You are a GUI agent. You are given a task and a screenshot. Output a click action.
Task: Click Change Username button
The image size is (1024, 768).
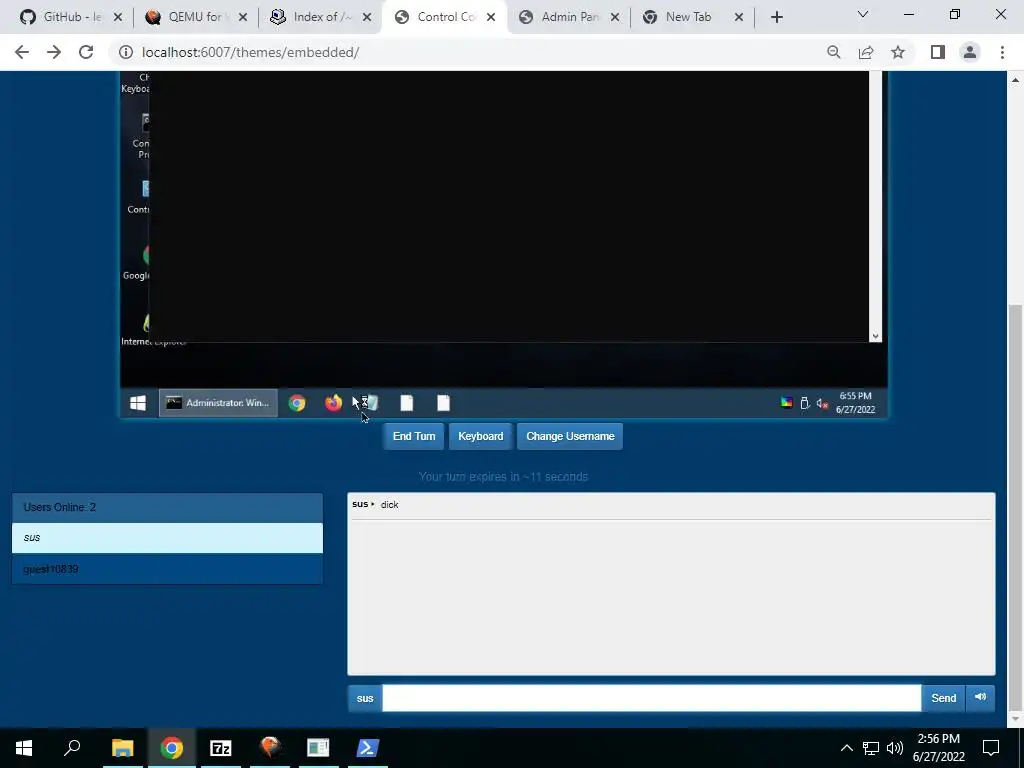pyautogui.click(x=570, y=436)
